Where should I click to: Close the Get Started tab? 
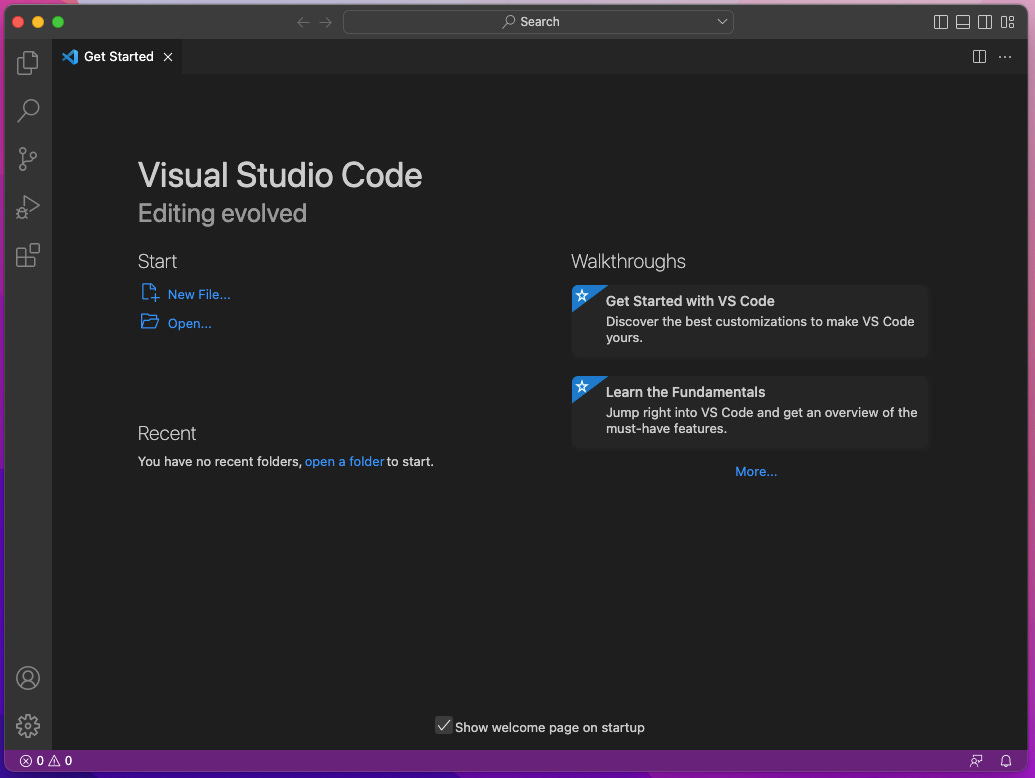click(168, 57)
